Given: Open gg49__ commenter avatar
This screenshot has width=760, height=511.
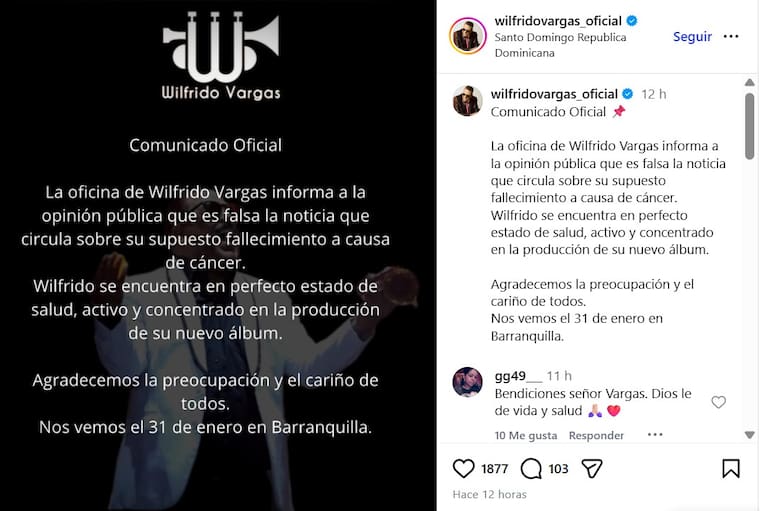Looking at the screenshot, I should [468, 382].
